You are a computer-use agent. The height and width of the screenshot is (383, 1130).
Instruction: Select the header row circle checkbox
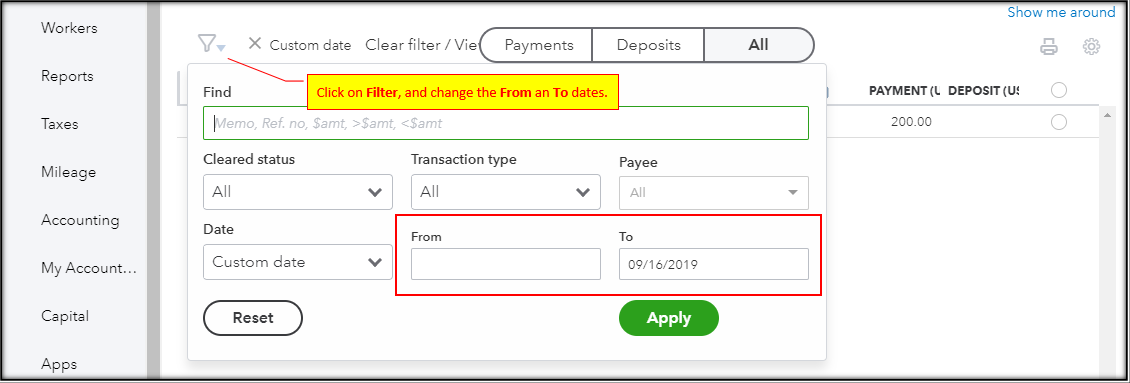point(1059,90)
